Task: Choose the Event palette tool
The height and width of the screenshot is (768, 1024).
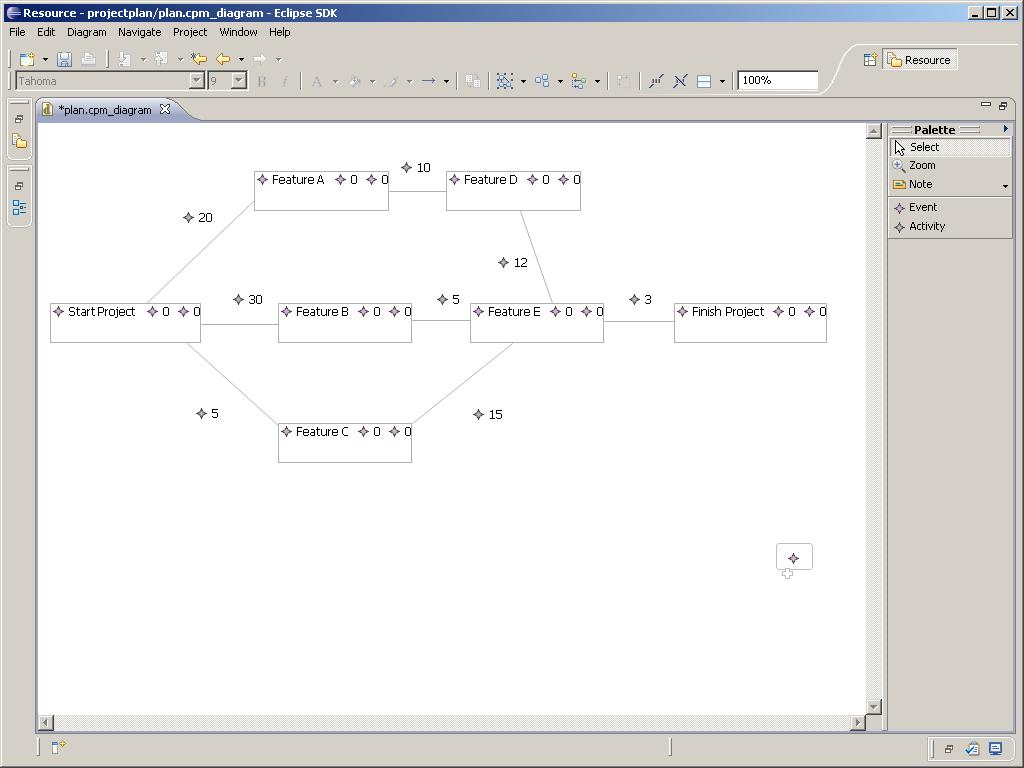Action: point(950,207)
